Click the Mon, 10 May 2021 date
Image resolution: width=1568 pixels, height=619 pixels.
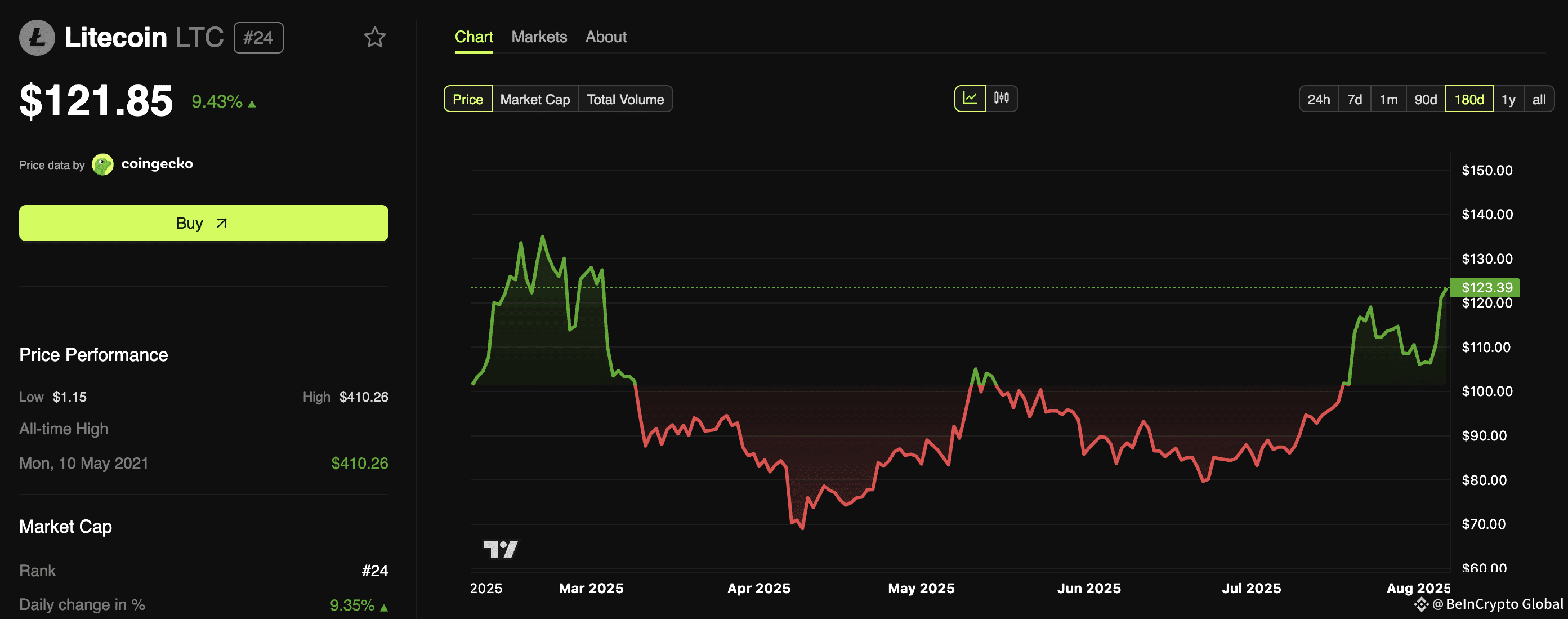(x=83, y=463)
